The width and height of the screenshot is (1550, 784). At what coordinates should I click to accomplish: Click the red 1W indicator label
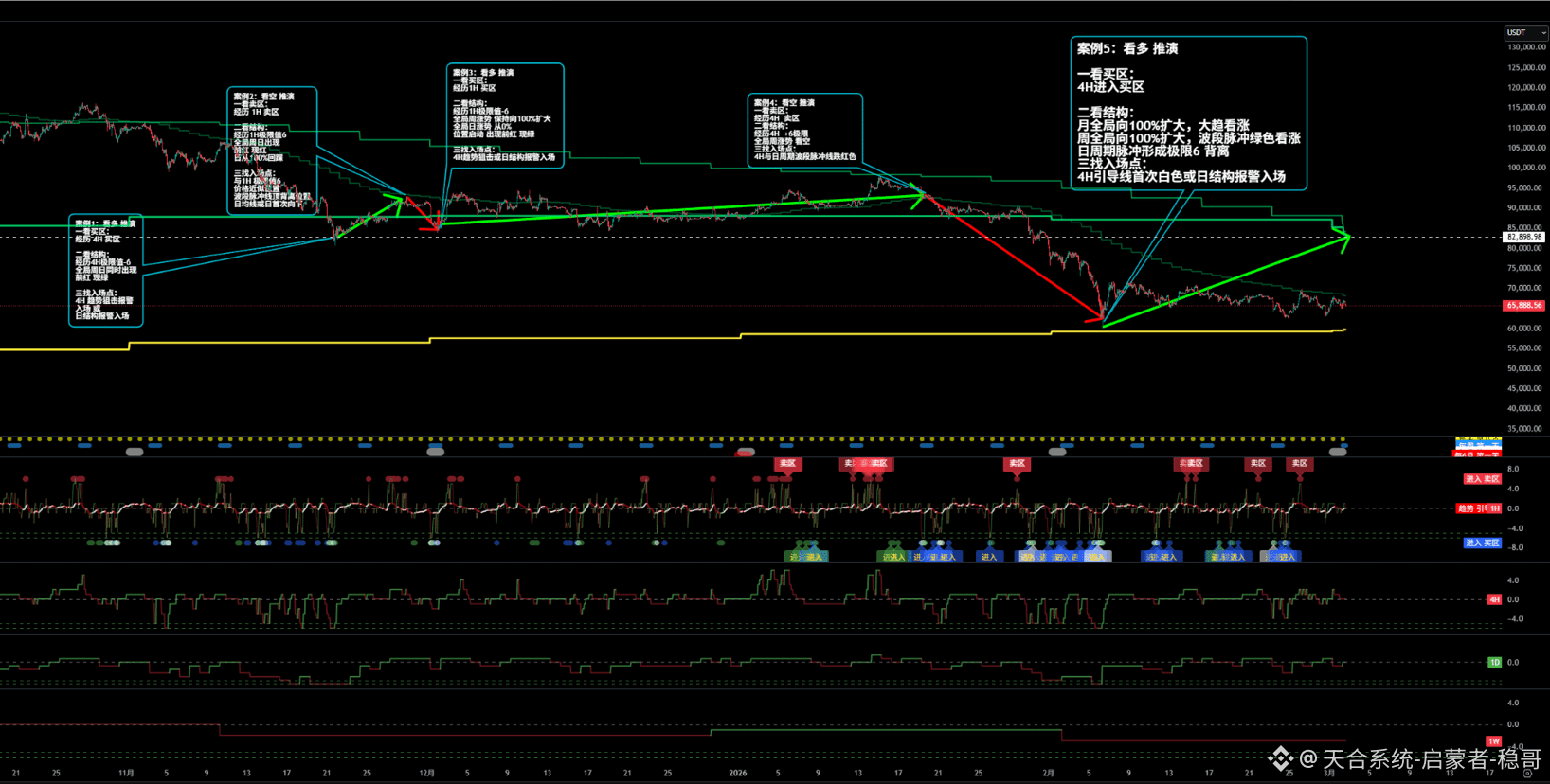[1494, 741]
